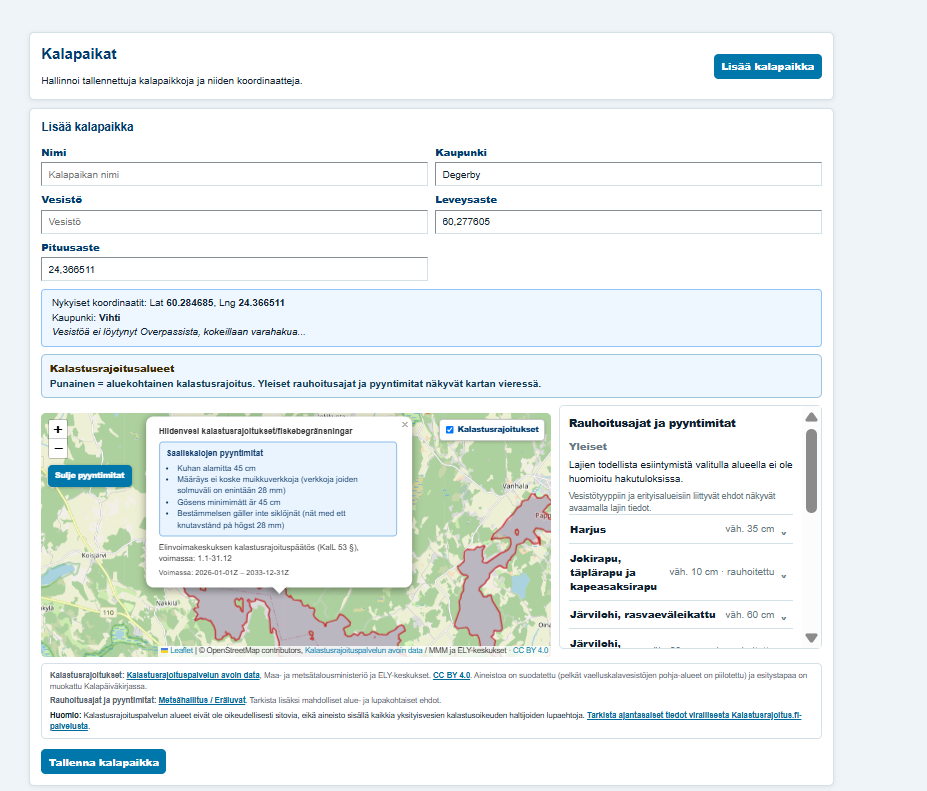
Task: Focus the Nimi input field
Action: [x=234, y=174]
